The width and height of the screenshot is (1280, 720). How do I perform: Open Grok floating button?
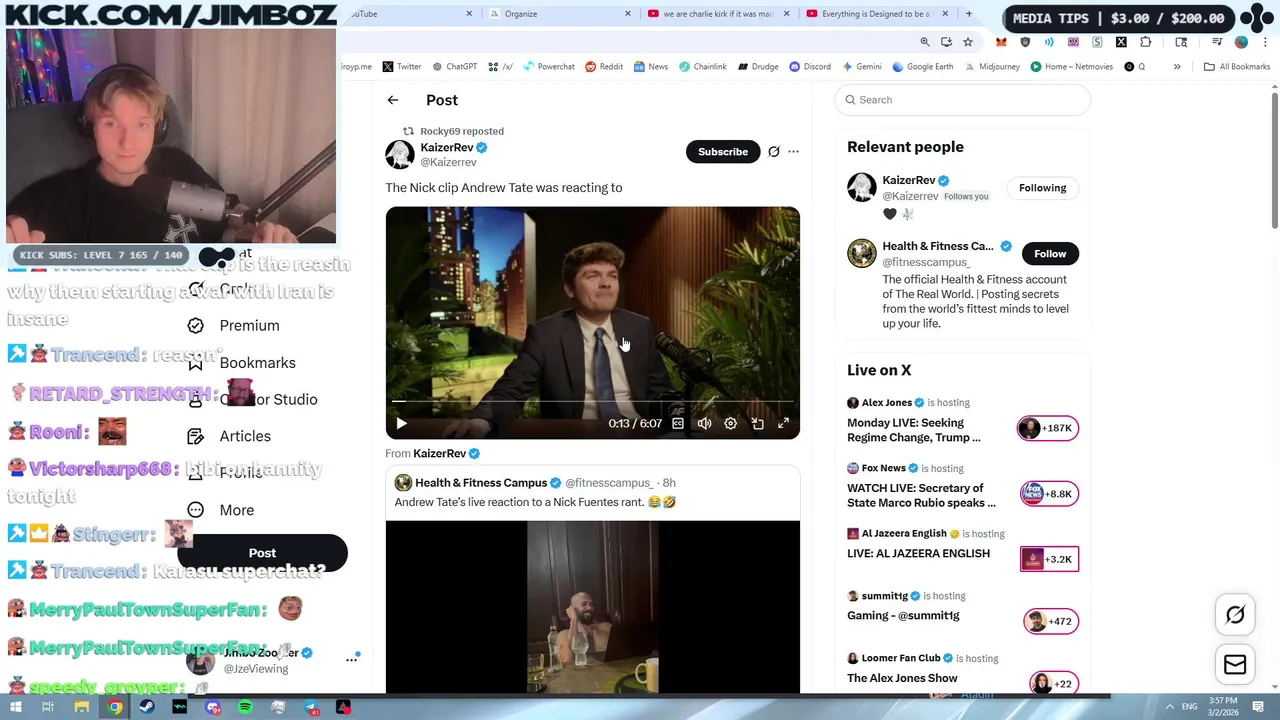pyautogui.click(x=1235, y=615)
